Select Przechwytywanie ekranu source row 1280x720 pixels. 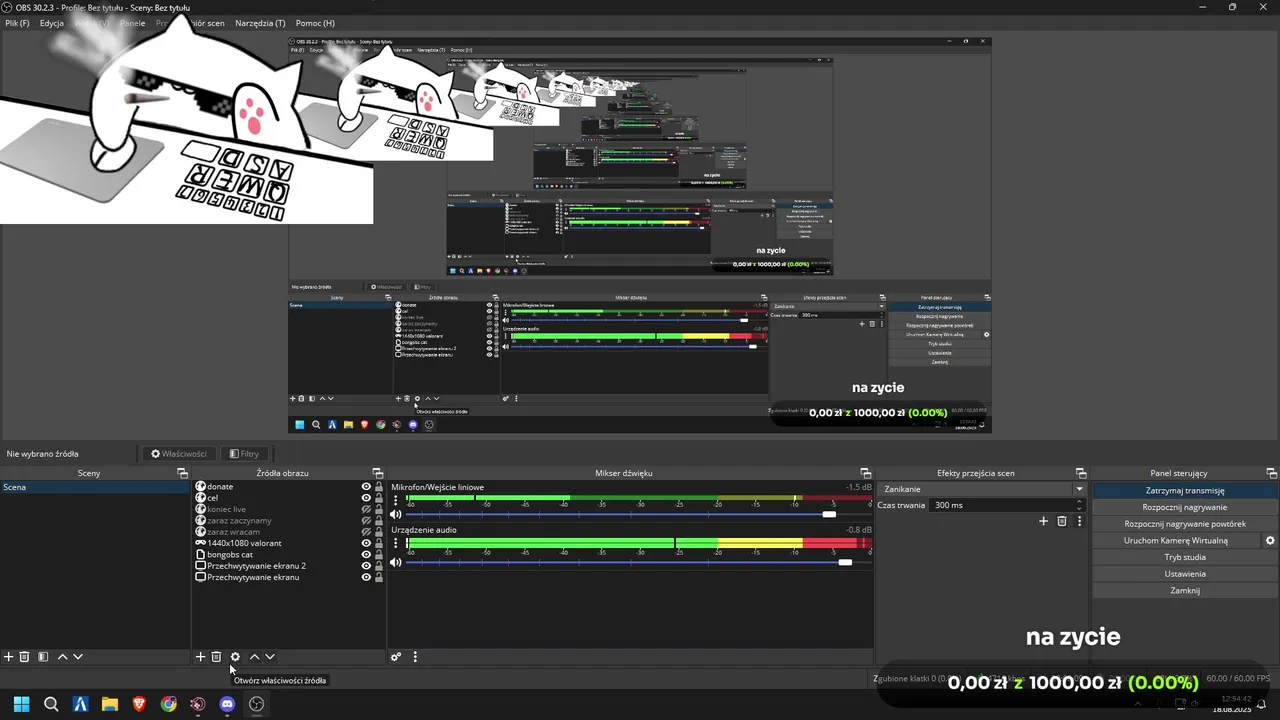[x=290, y=577]
